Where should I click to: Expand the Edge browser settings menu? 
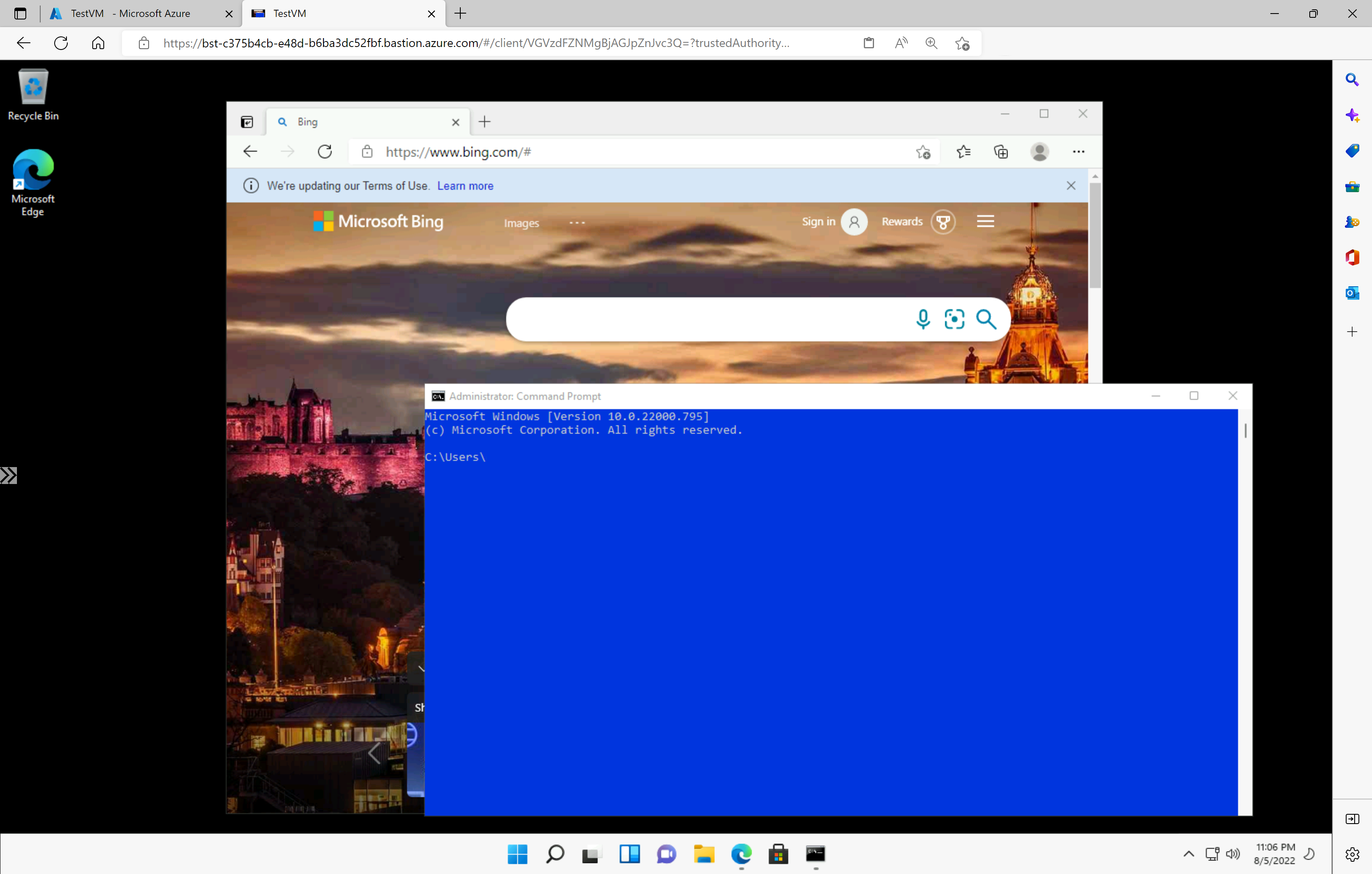pyautogui.click(x=1078, y=151)
